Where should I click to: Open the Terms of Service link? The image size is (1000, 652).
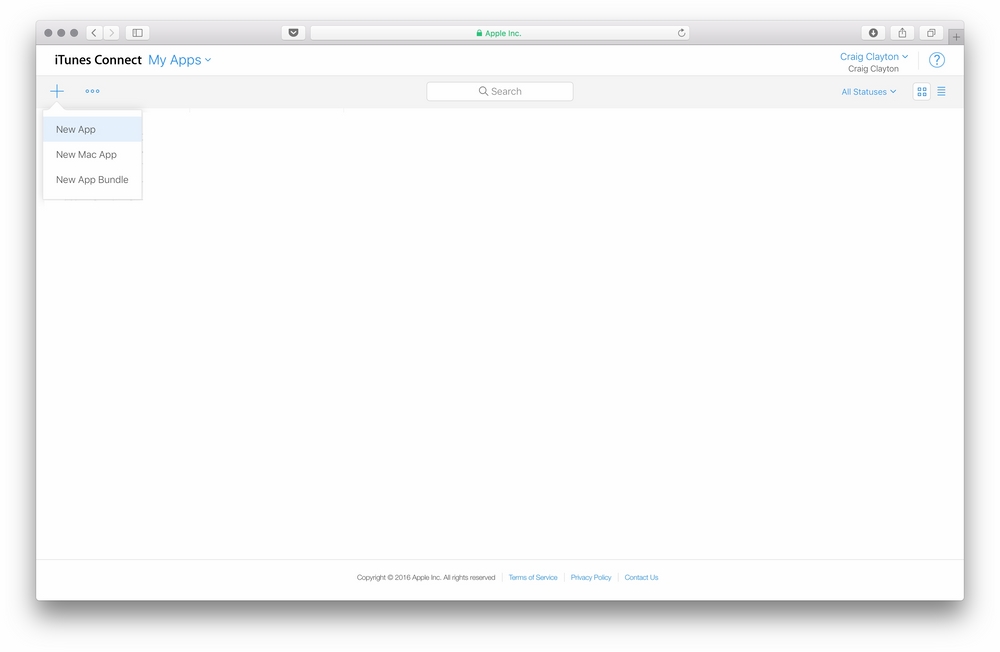(x=533, y=577)
